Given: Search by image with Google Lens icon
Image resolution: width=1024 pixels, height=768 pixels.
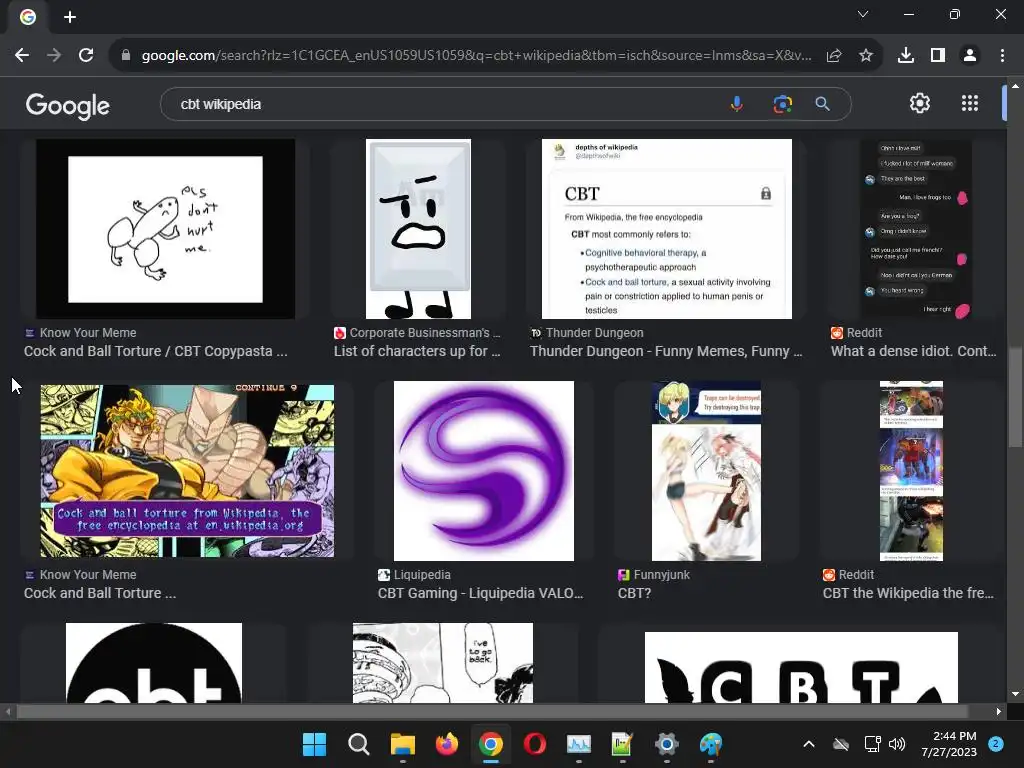Looking at the screenshot, I should 782,104.
